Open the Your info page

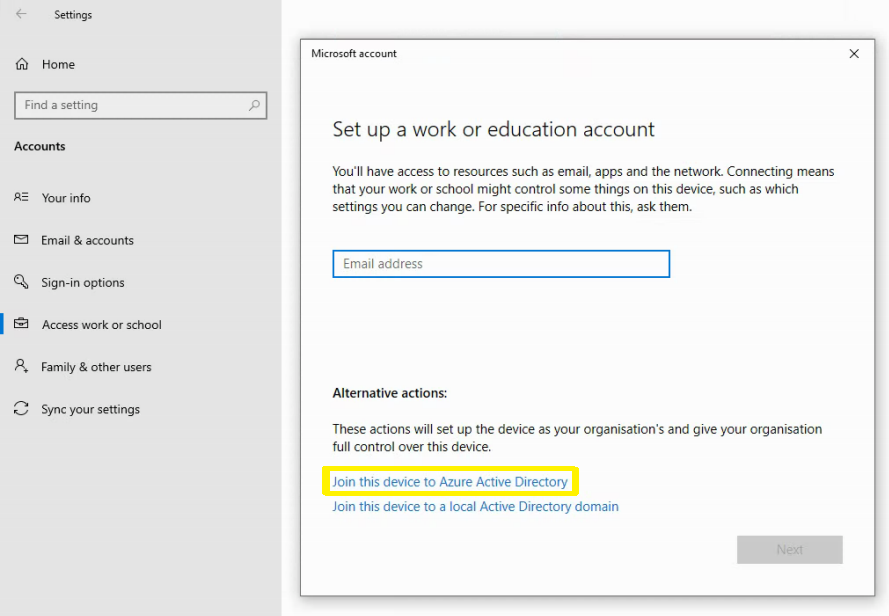coord(66,198)
